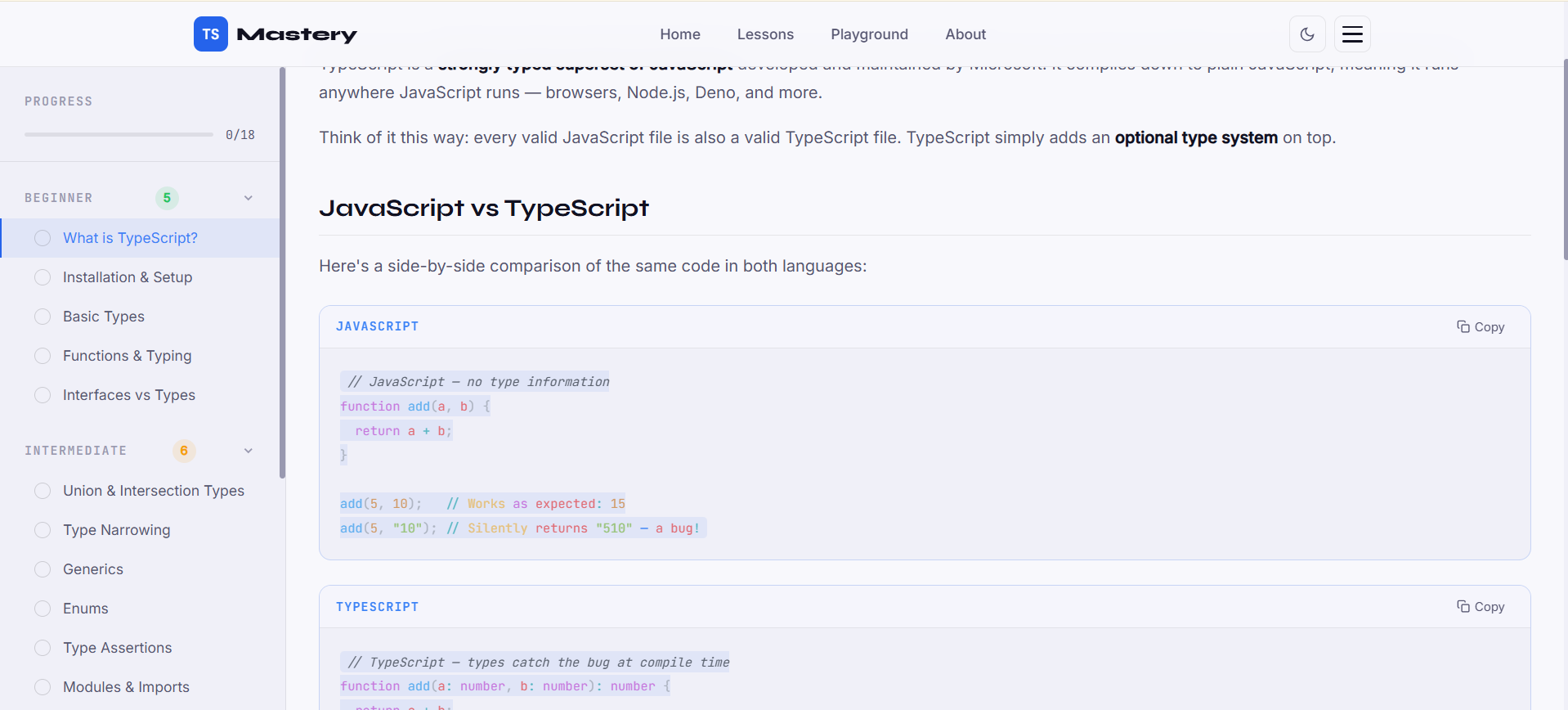Click the lesson progress bar

pyautogui.click(x=119, y=134)
